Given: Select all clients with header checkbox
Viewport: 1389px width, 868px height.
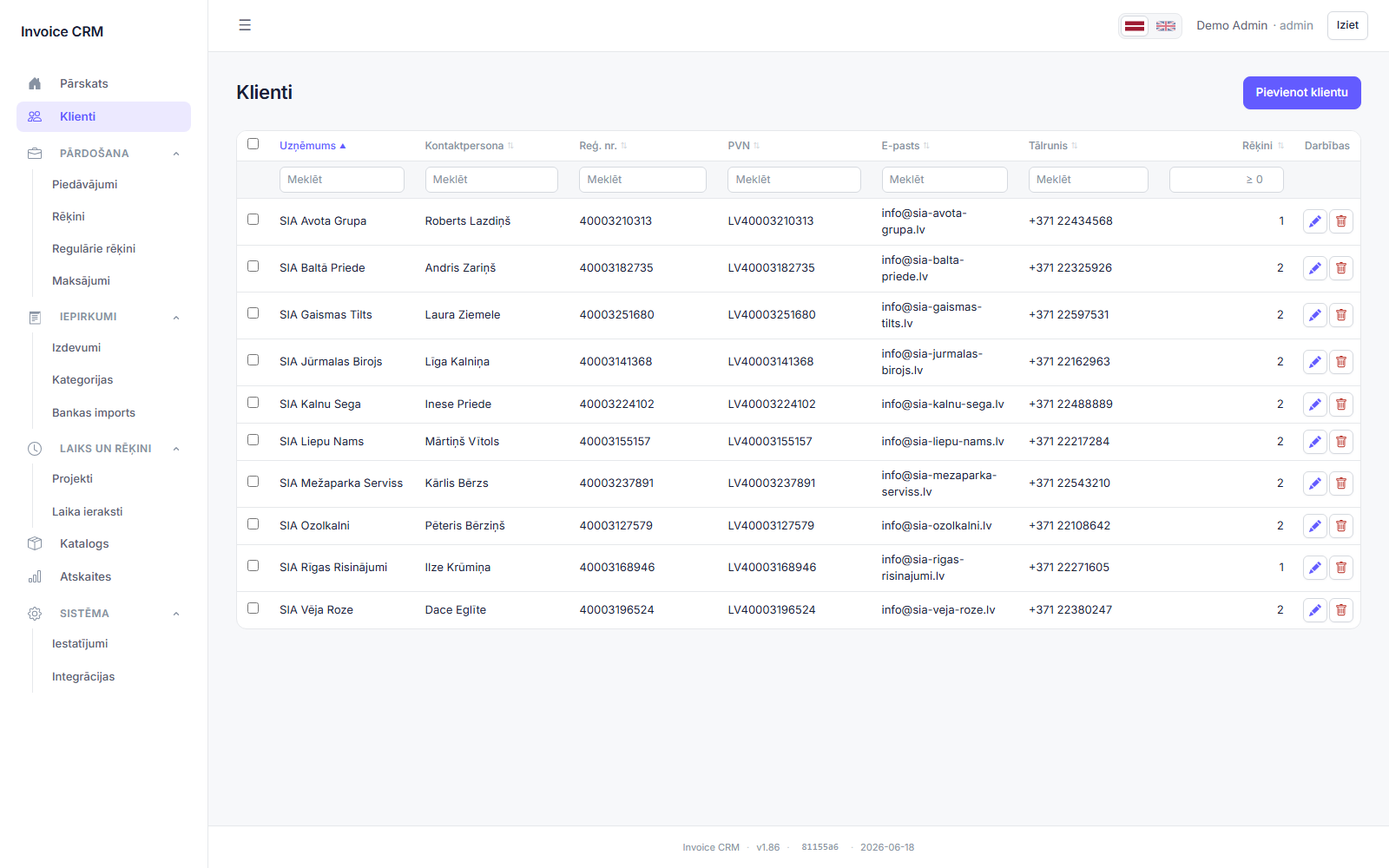Looking at the screenshot, I should (x=253, y=144).
